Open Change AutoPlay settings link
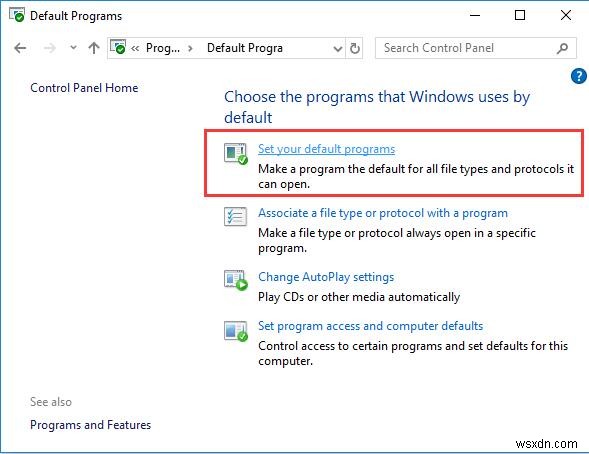The width and height of the screenshot is (589, 454). coord(326,277)
